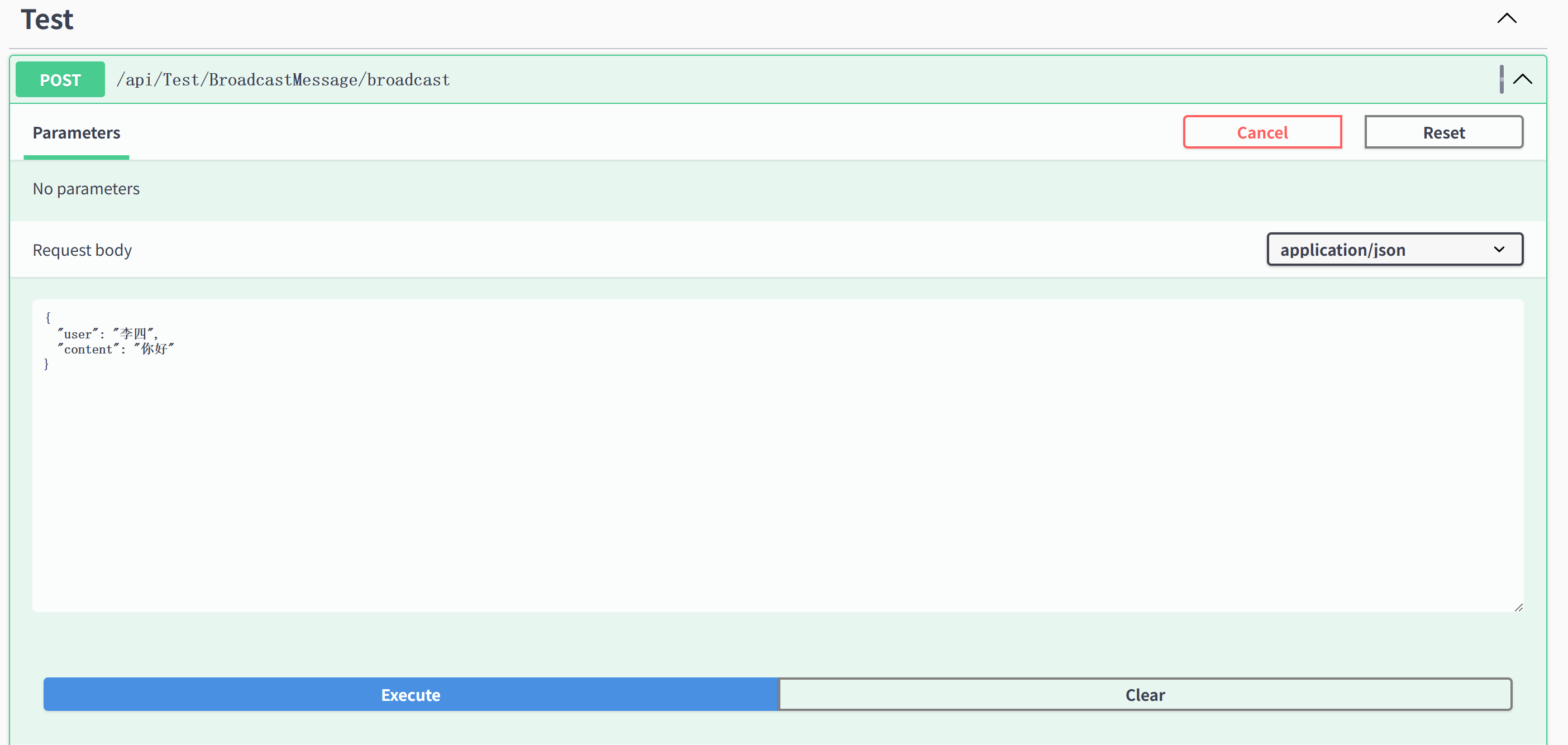The image size is (1568, 745).
Task: Click the opening brace in request body
Action: pos(48,318)
